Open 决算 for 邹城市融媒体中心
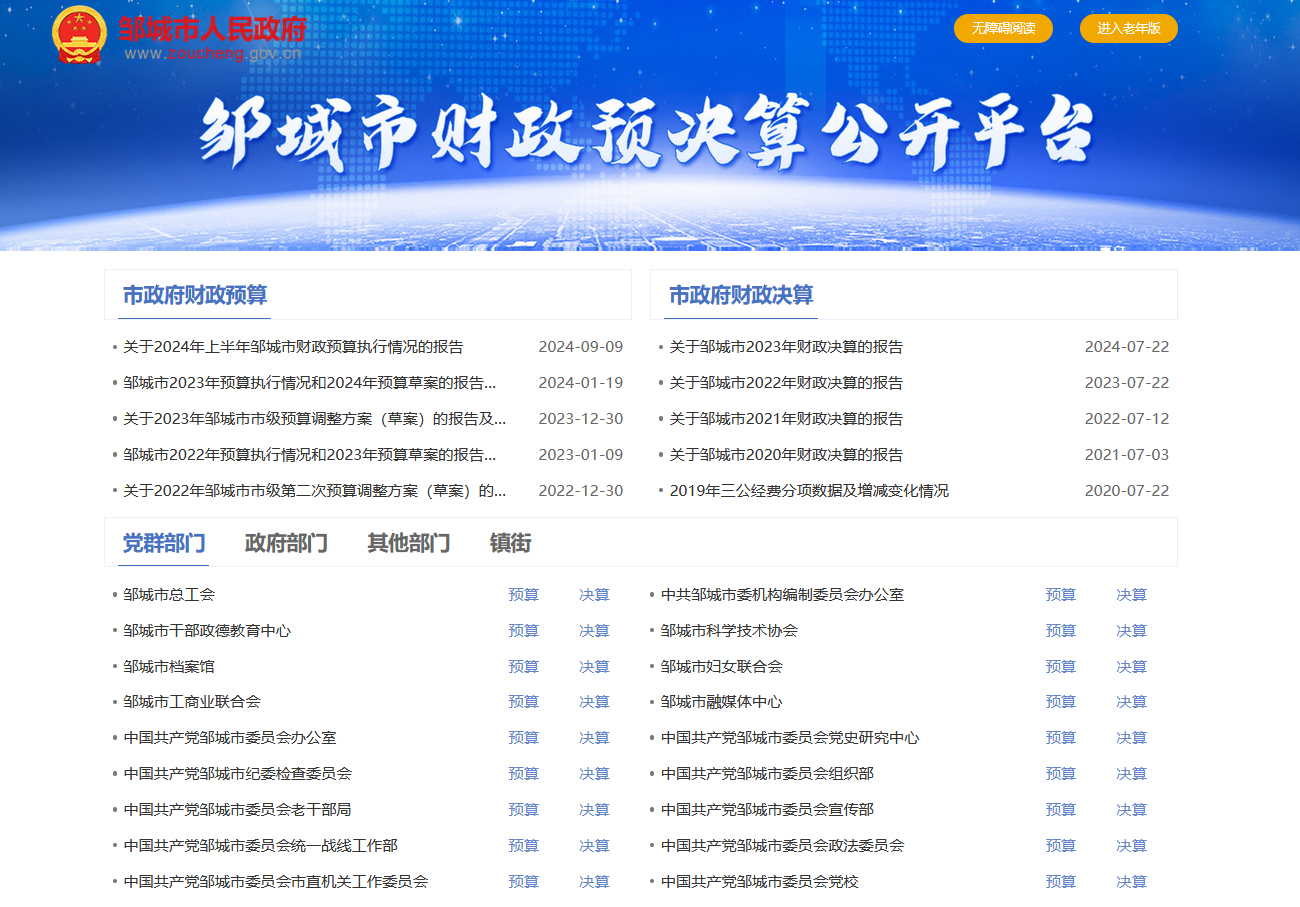This screenshot has height=907, width=1300. click(1132, 702)
